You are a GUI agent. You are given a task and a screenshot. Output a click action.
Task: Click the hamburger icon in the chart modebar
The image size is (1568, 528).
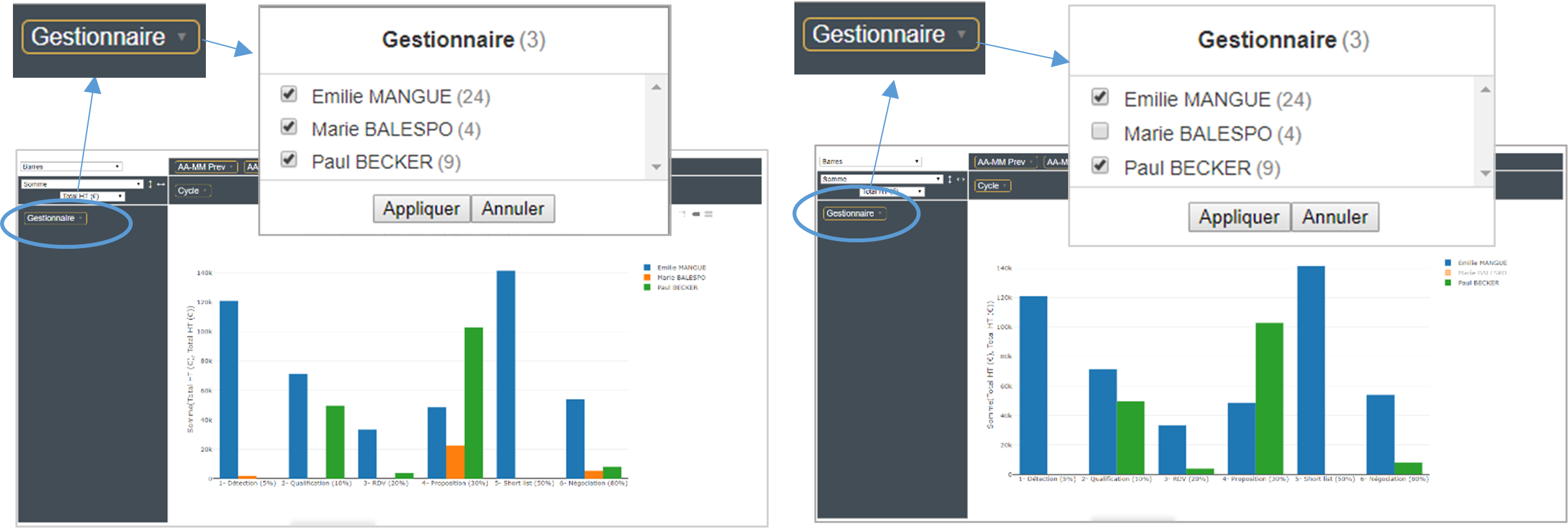(709, 214)
